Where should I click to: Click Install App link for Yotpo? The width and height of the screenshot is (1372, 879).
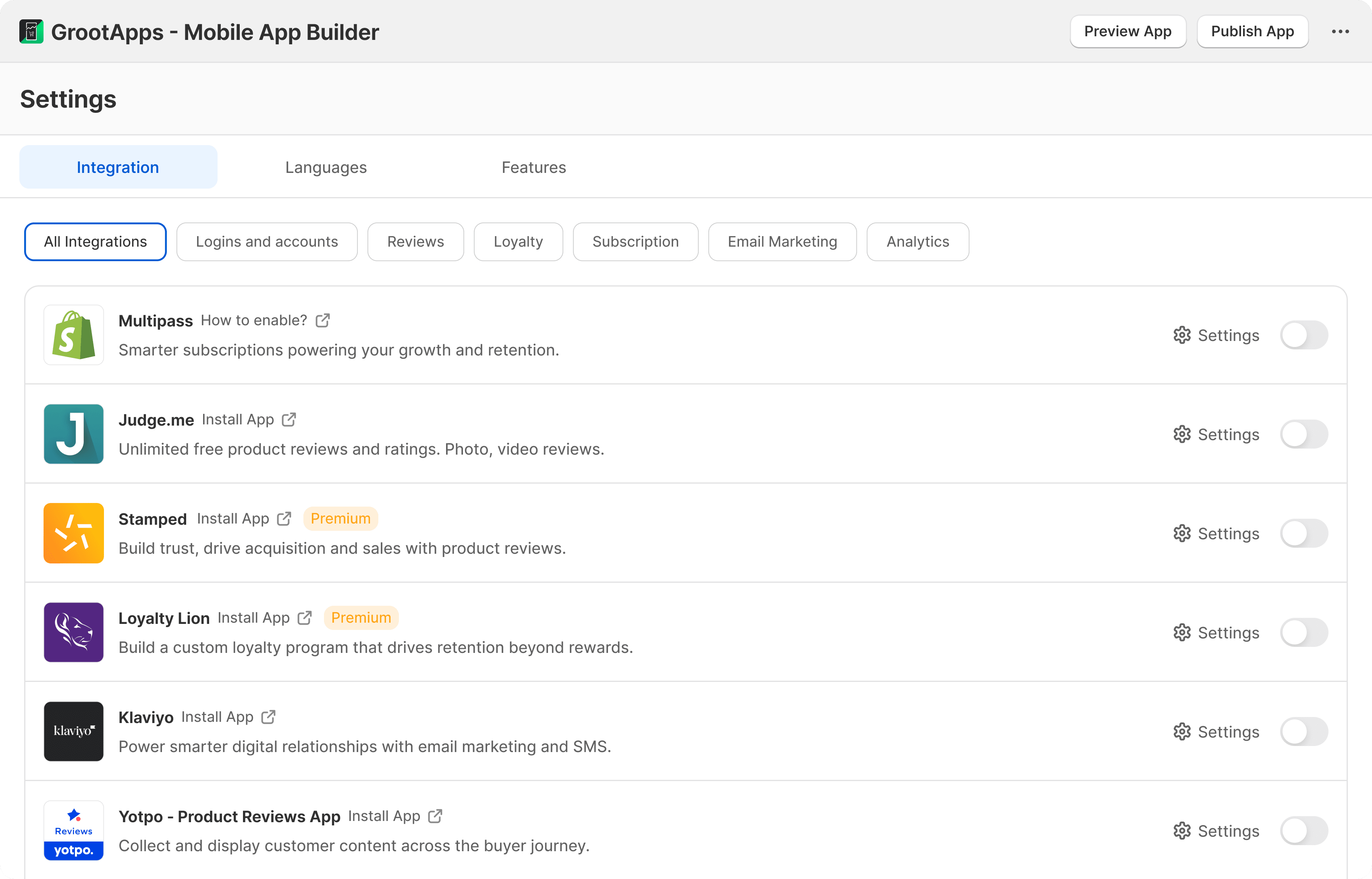pyautogui.click(x=384, y=816)
